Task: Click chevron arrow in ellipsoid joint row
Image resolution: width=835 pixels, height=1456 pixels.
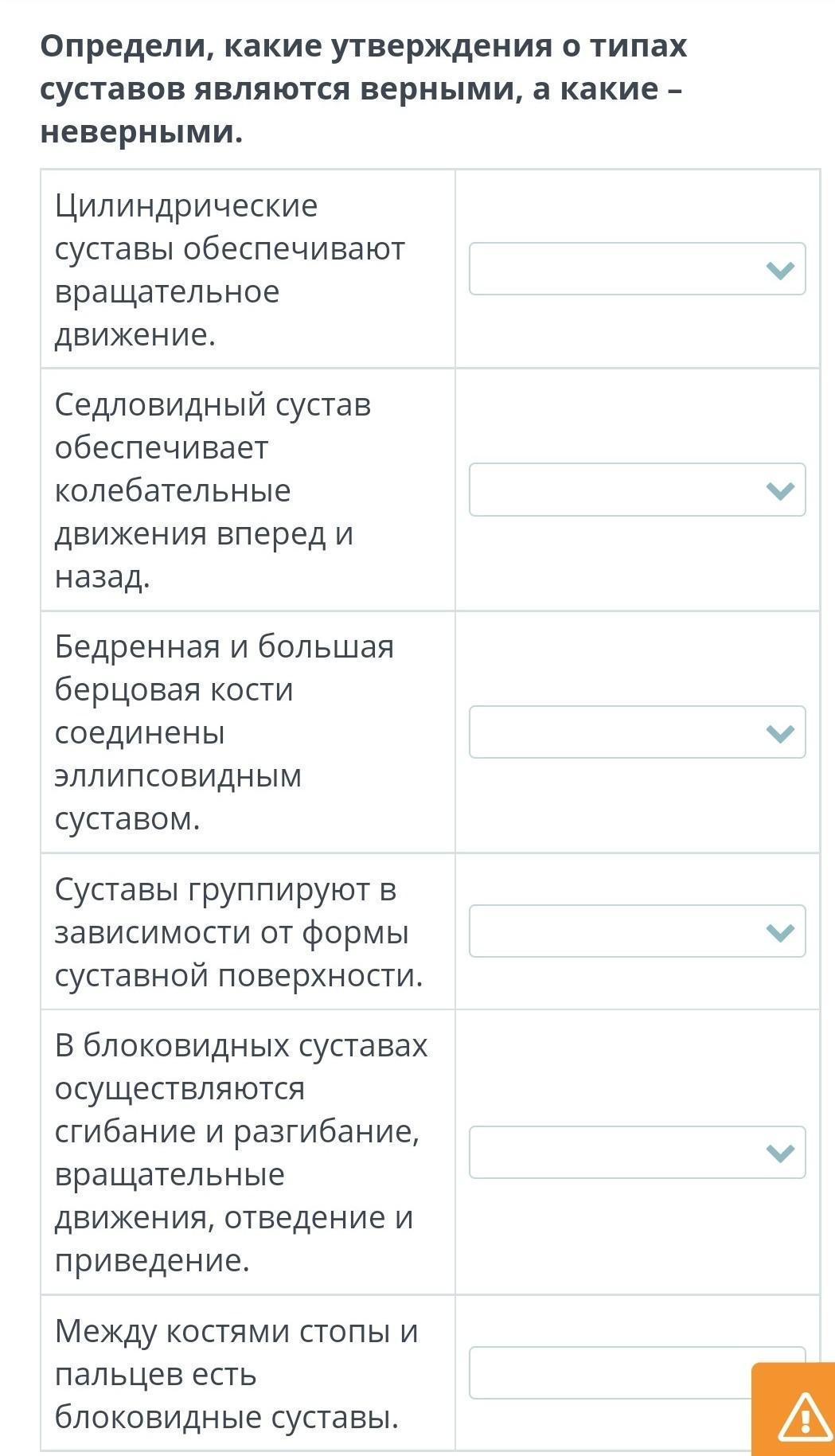Action: [x=780, y=732]
